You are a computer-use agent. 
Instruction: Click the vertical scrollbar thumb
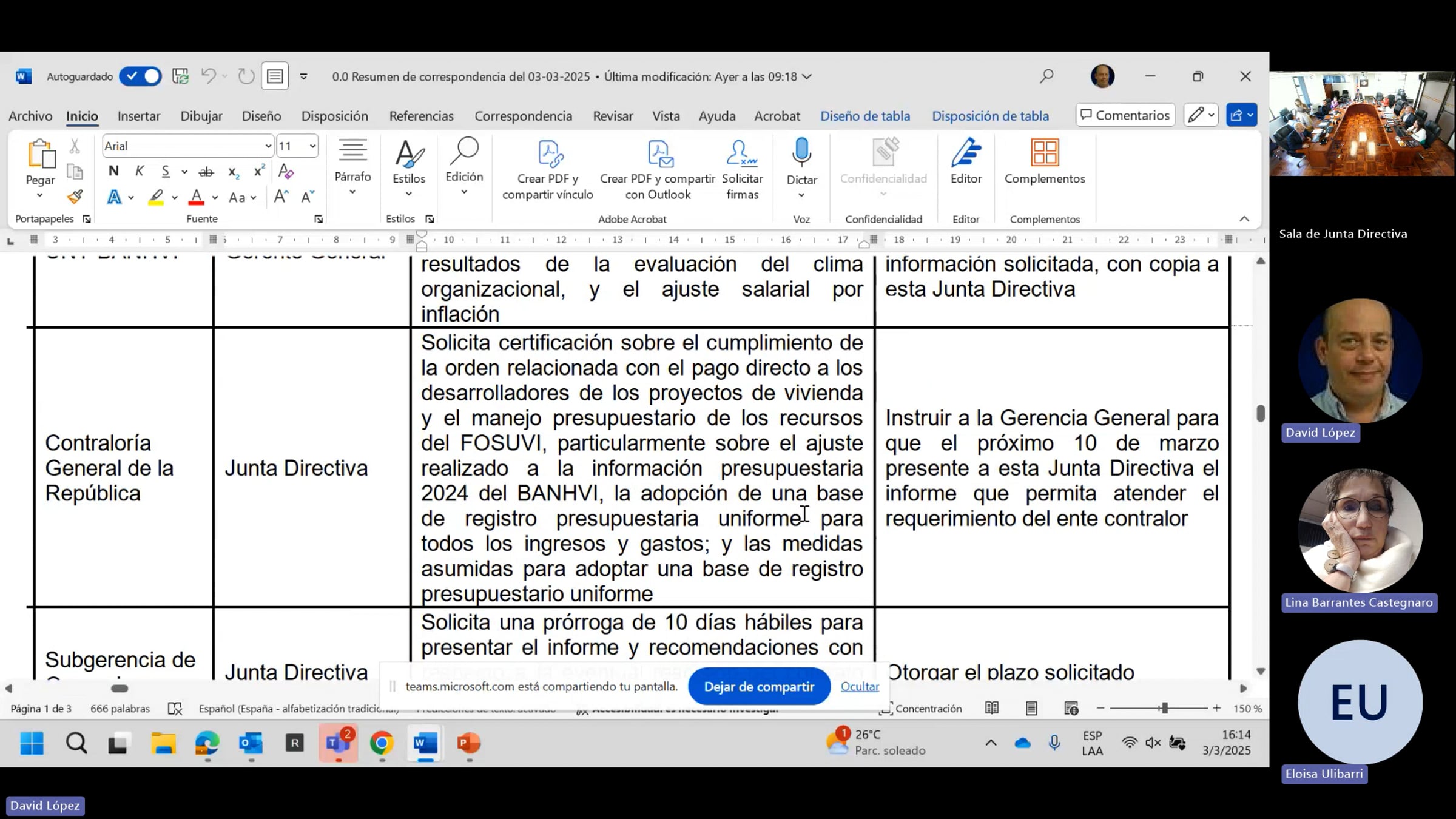[1261, 413]
